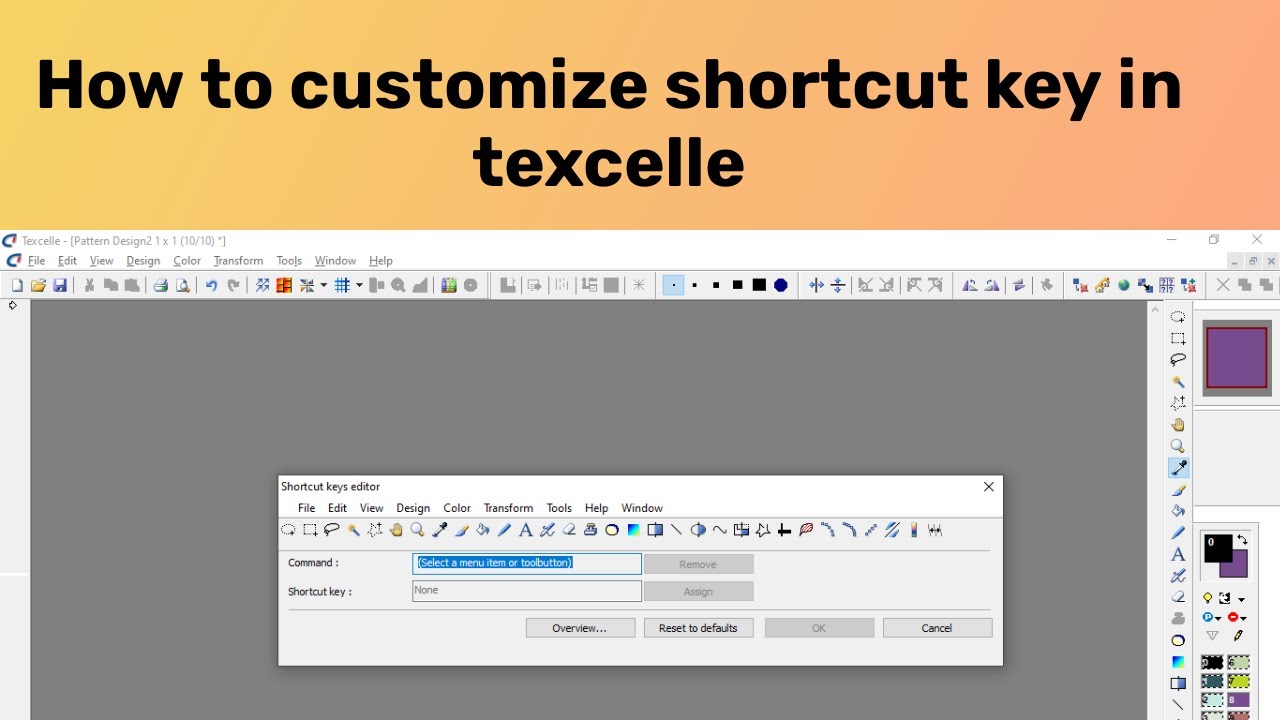
Task: Select the largest square brush size
Action: 759,285
